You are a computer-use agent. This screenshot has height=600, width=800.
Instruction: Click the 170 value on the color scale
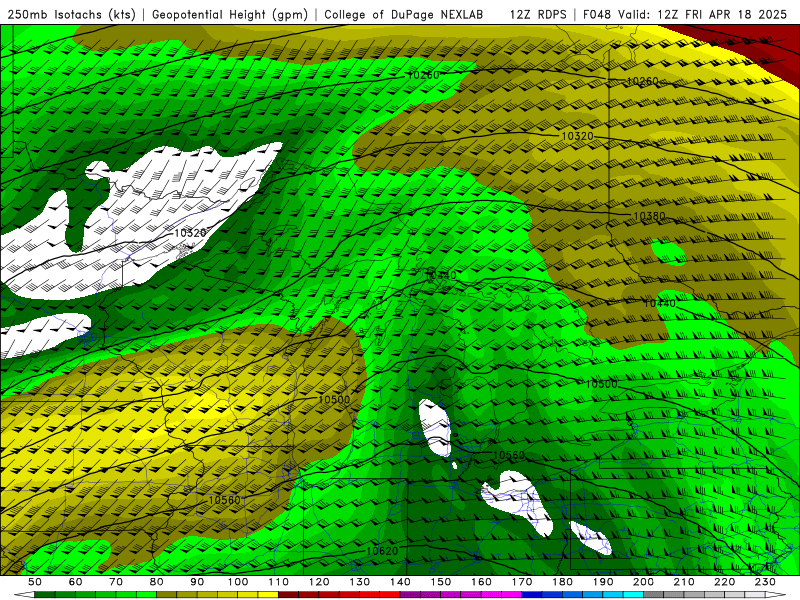pos(522,582)
